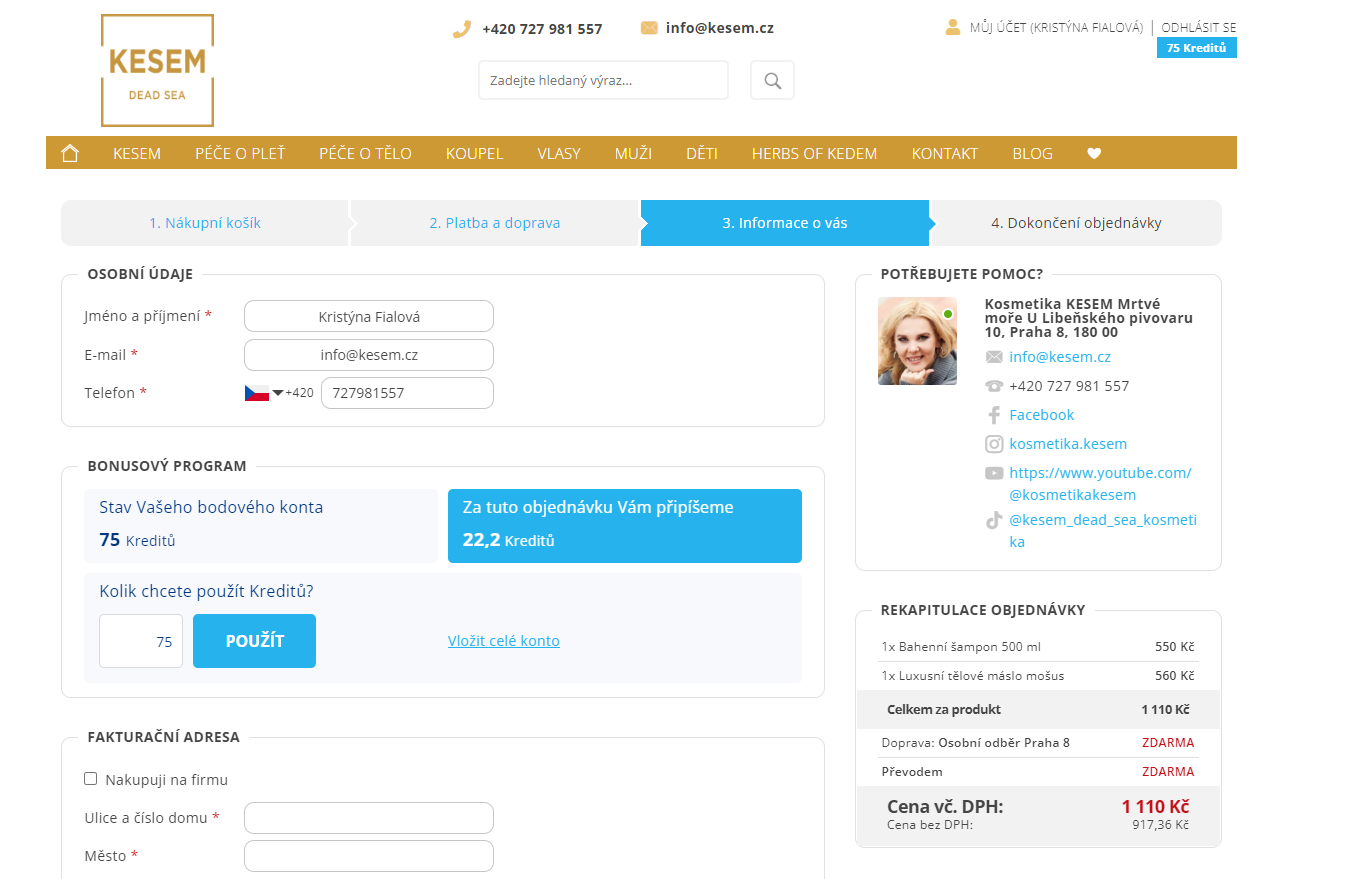The image size is (1368, 879).
Task: Click ODHLÁSIT SE to log out
Action: coord(1199,28)
